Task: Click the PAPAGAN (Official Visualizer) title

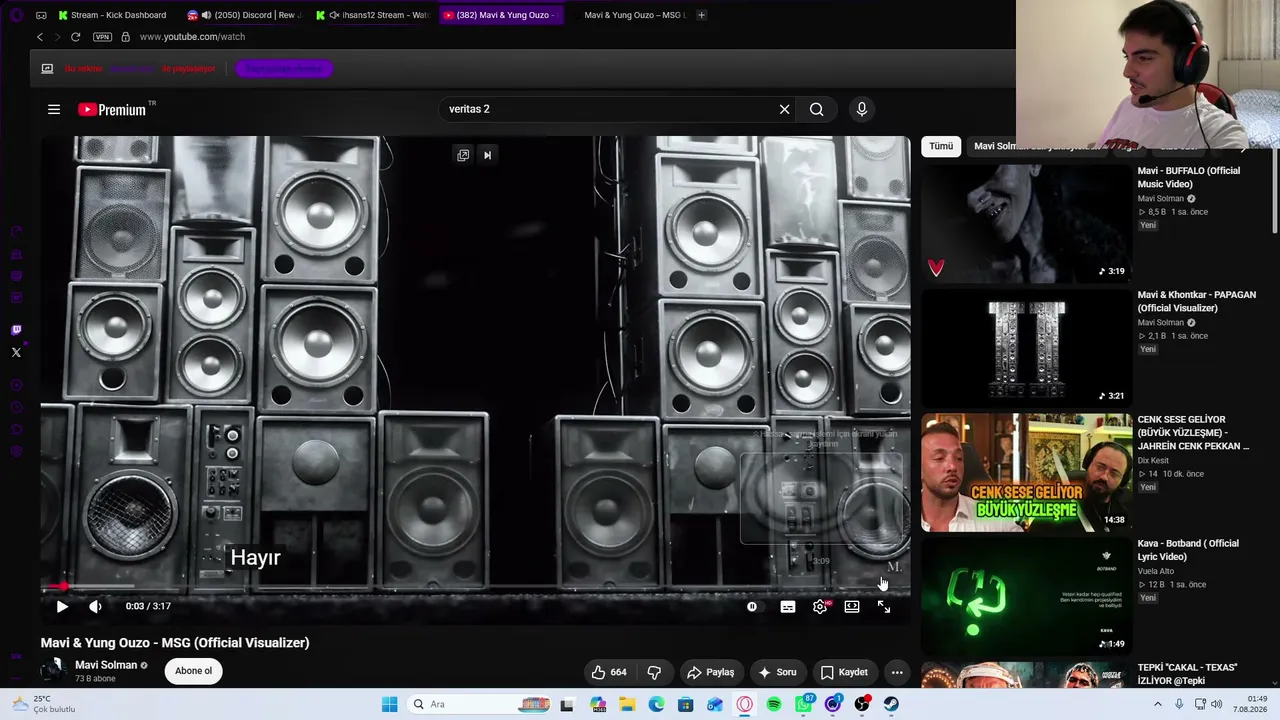Action: tap(1196, 301)
